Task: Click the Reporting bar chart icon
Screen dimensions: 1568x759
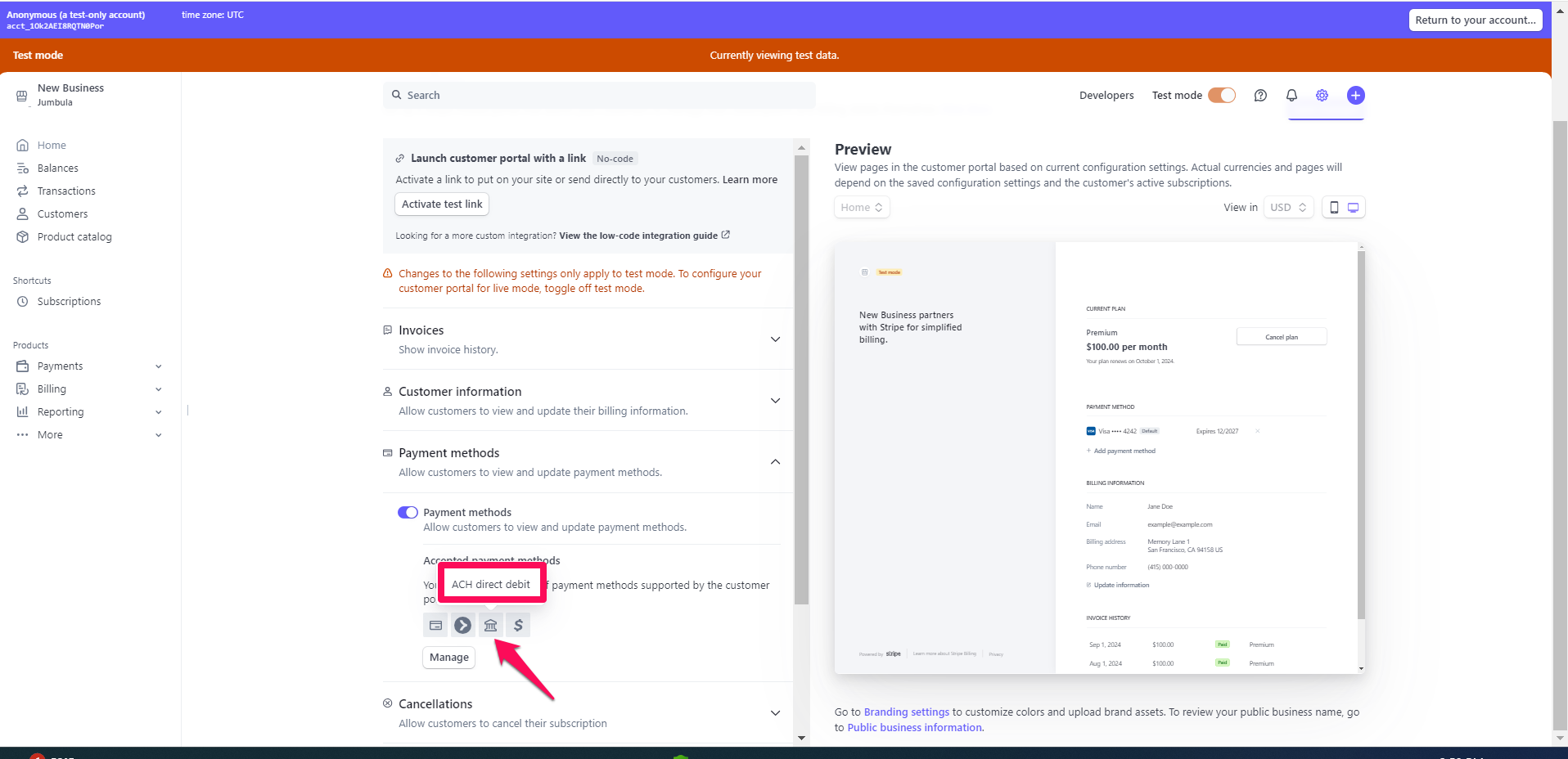Action: (22, 411)
